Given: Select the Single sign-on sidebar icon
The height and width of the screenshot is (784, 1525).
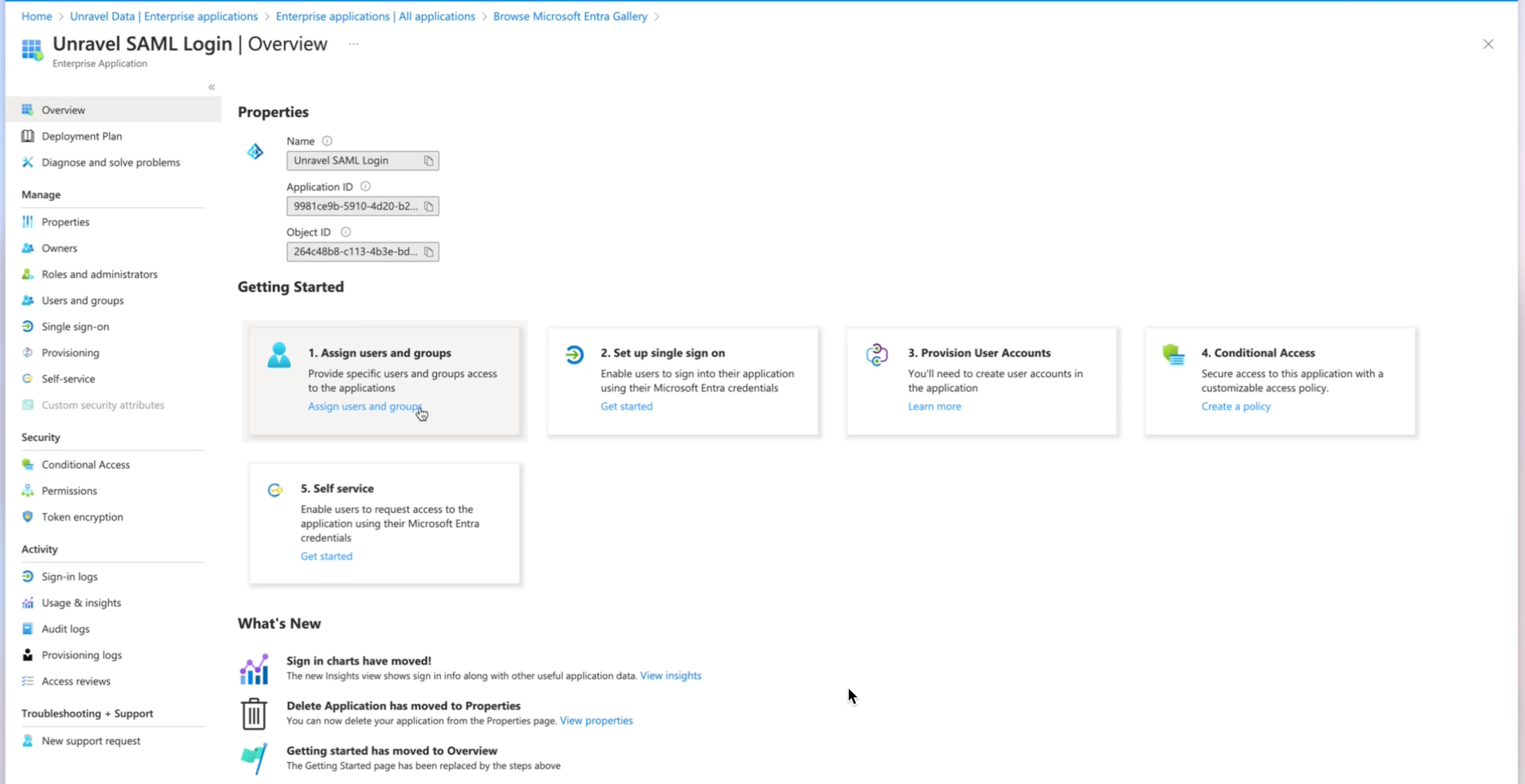Looking at the screenshot, I should [x=27, y=326].
